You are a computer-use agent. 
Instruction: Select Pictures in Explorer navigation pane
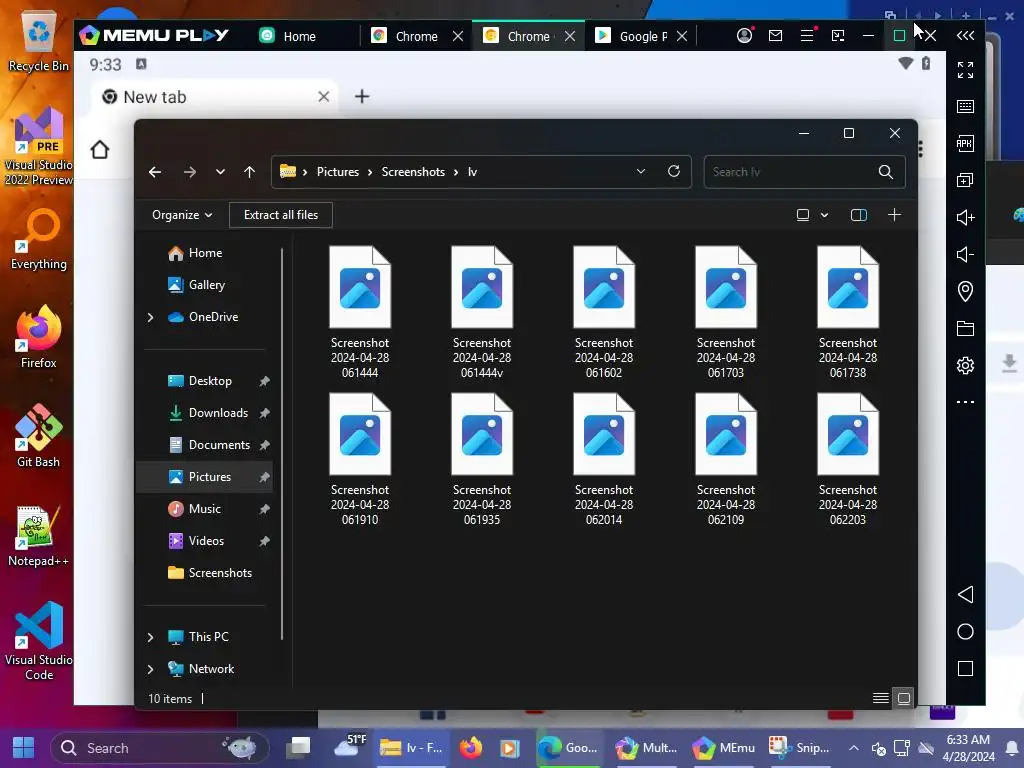pyautogui.click(x=204, y=477)
